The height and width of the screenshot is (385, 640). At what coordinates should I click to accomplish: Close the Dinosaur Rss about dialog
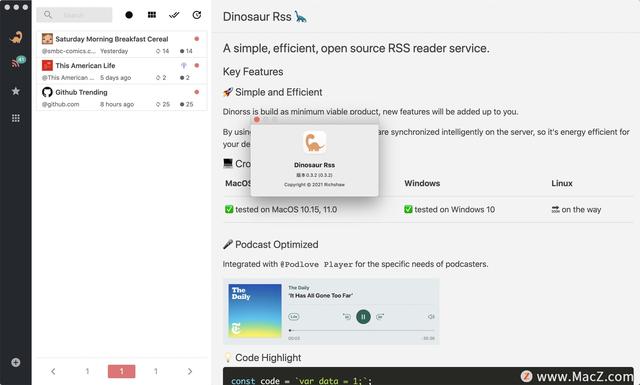[x=257, y=120]
